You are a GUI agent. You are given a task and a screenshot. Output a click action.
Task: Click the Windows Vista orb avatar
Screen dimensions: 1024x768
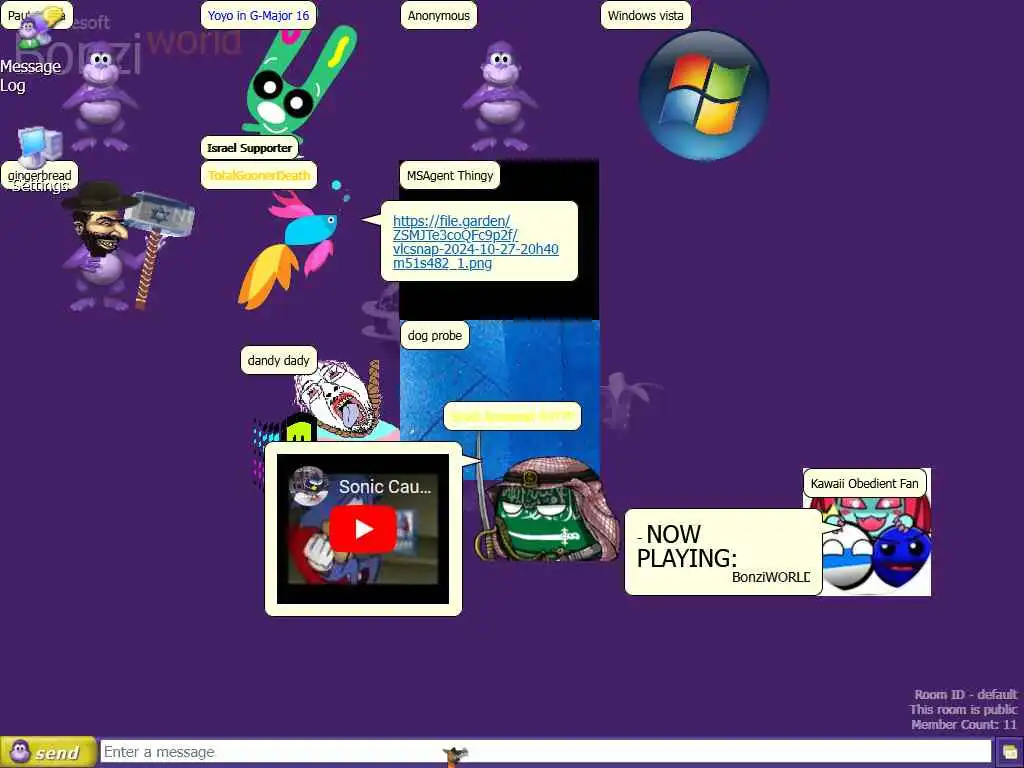[x=703, y=96]
